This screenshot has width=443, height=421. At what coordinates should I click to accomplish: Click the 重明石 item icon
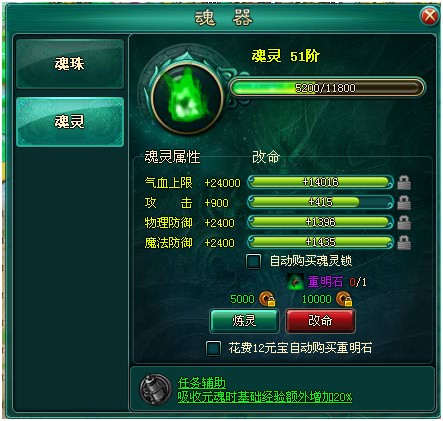(x=295, y=282)
